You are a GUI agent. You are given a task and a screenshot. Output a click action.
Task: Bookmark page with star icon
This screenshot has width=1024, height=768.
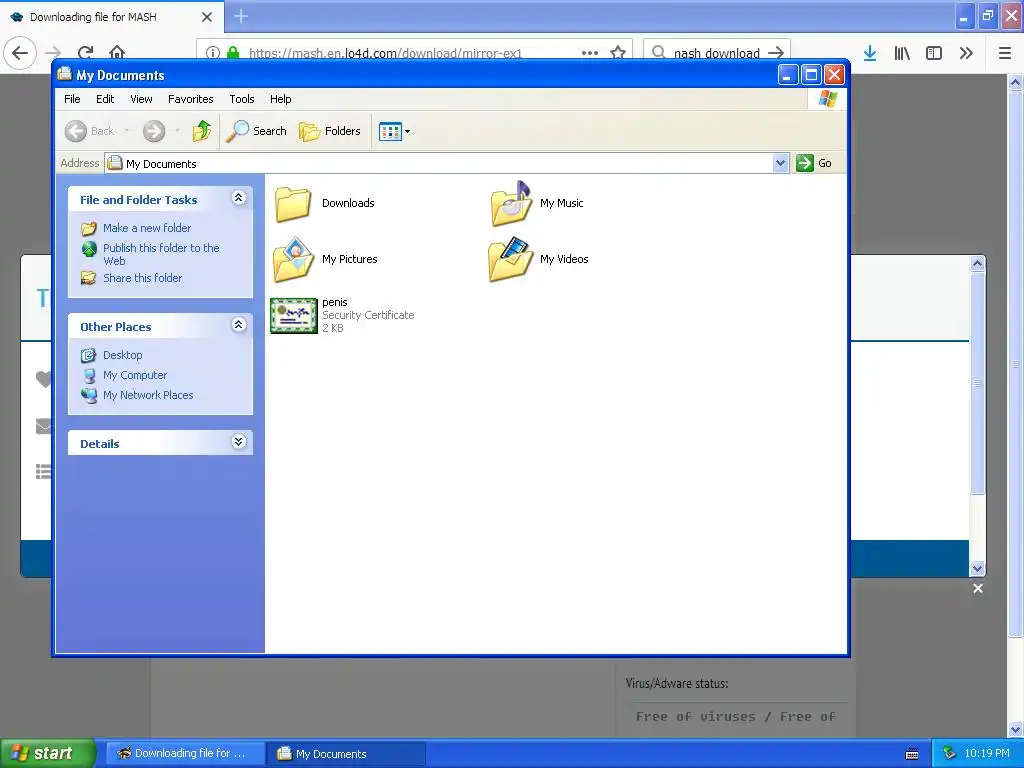[x=618, y=53]
